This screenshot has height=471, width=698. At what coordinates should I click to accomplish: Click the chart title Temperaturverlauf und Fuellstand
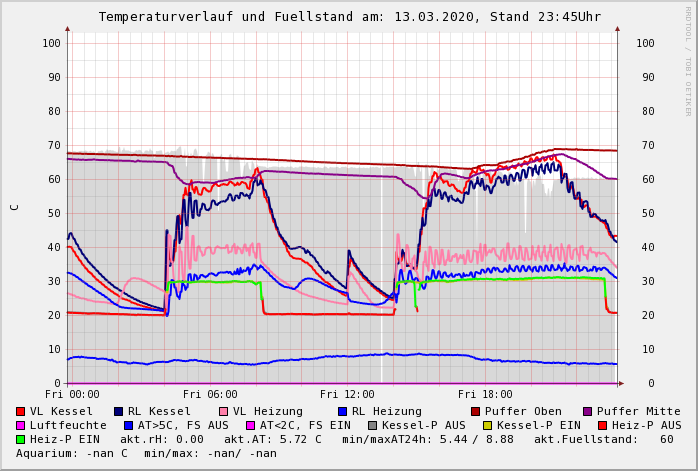(349, 17)
